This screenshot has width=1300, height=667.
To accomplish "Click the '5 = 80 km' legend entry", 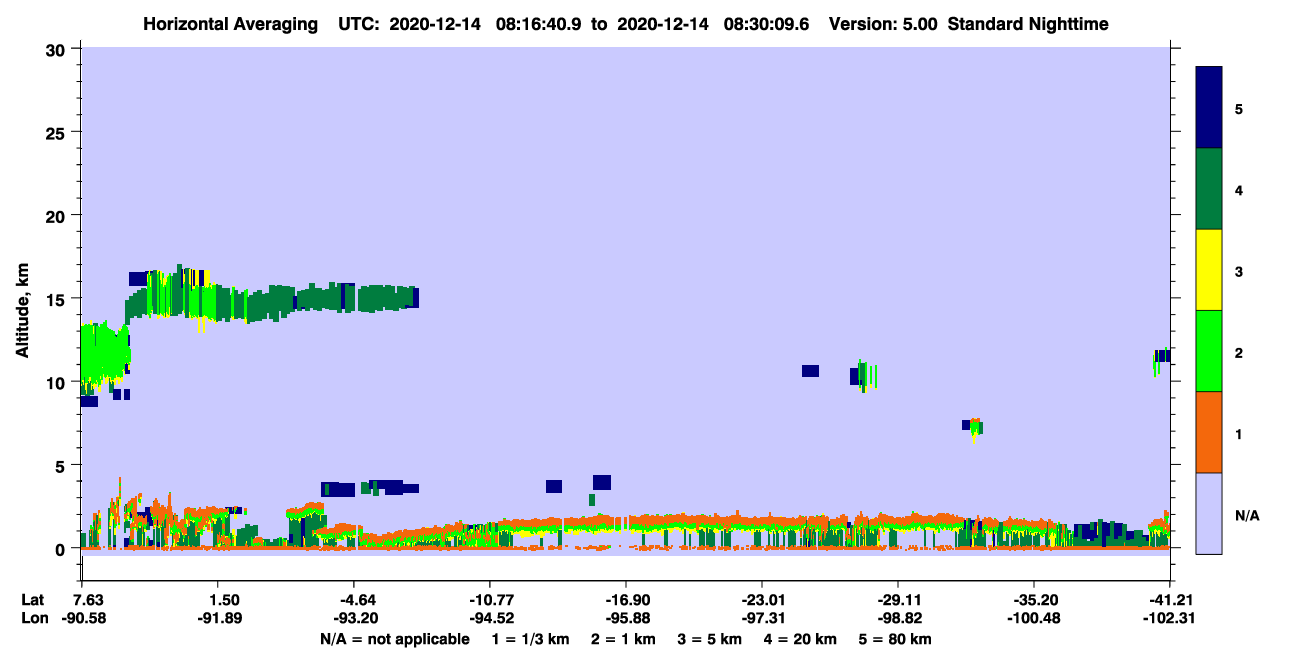I will click(893, 639).
